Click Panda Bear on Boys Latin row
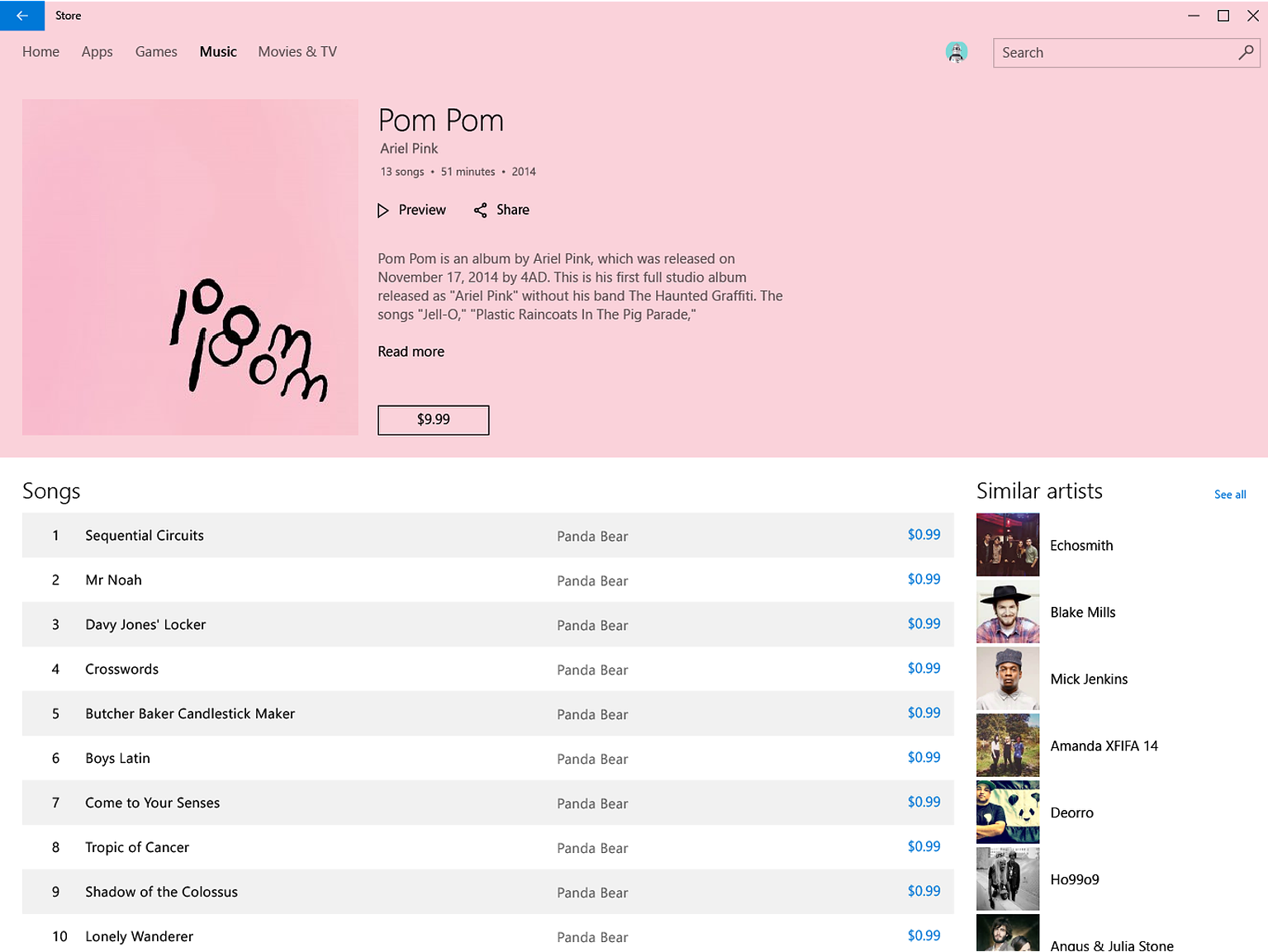The height and width of the screenshot is (952, 1268). 592,760
